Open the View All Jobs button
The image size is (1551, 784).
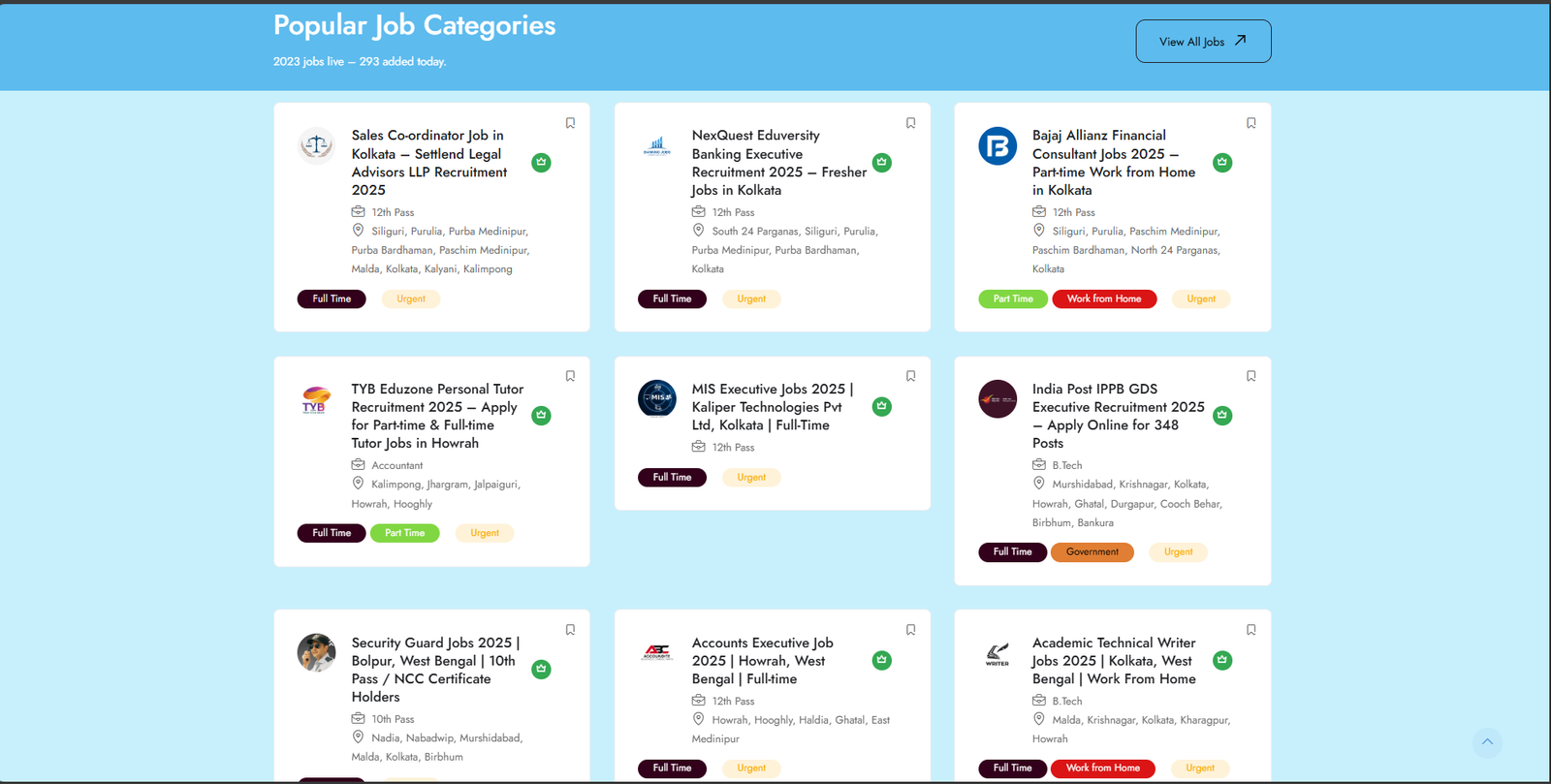click(1203, 42)
